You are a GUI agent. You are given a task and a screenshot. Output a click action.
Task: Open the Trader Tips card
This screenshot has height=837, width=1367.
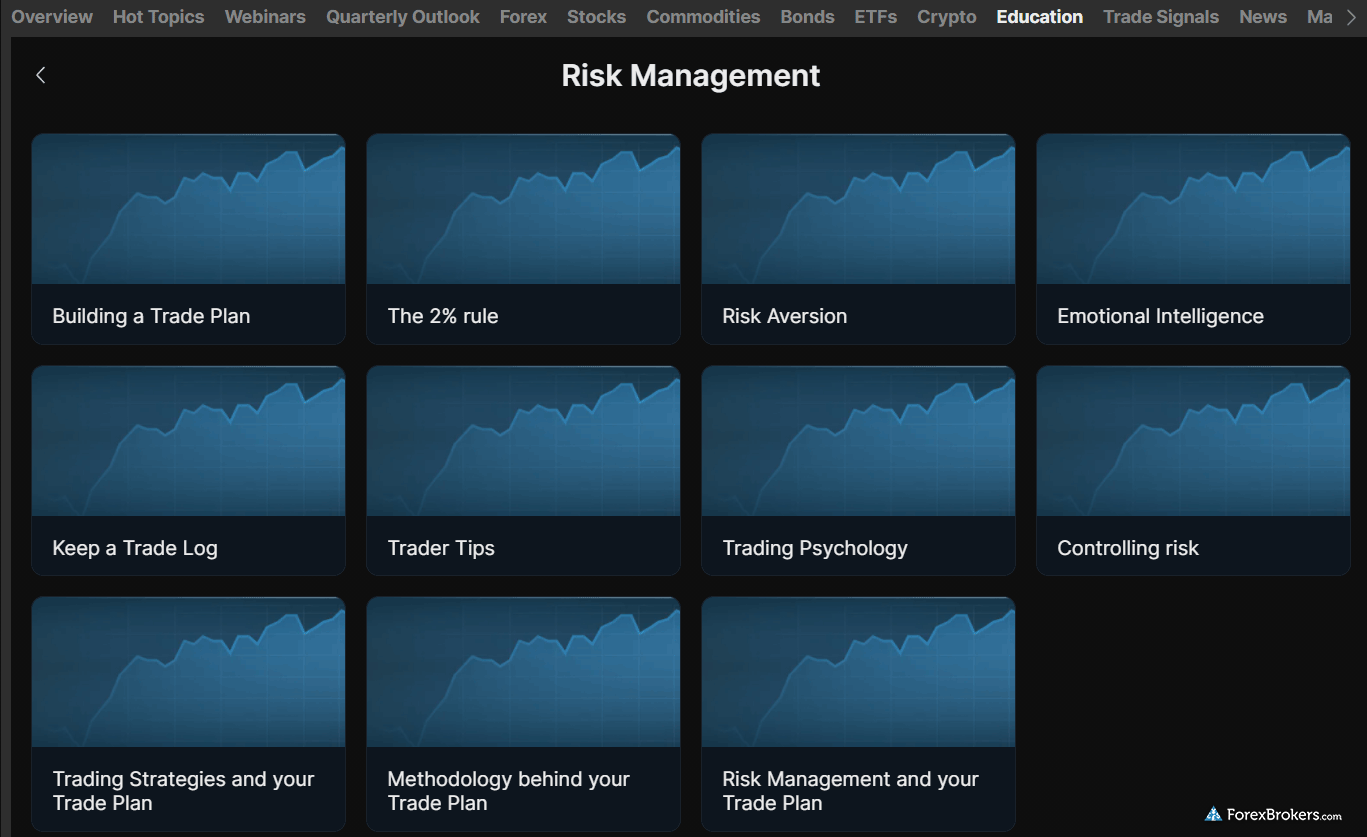[523, 470]
